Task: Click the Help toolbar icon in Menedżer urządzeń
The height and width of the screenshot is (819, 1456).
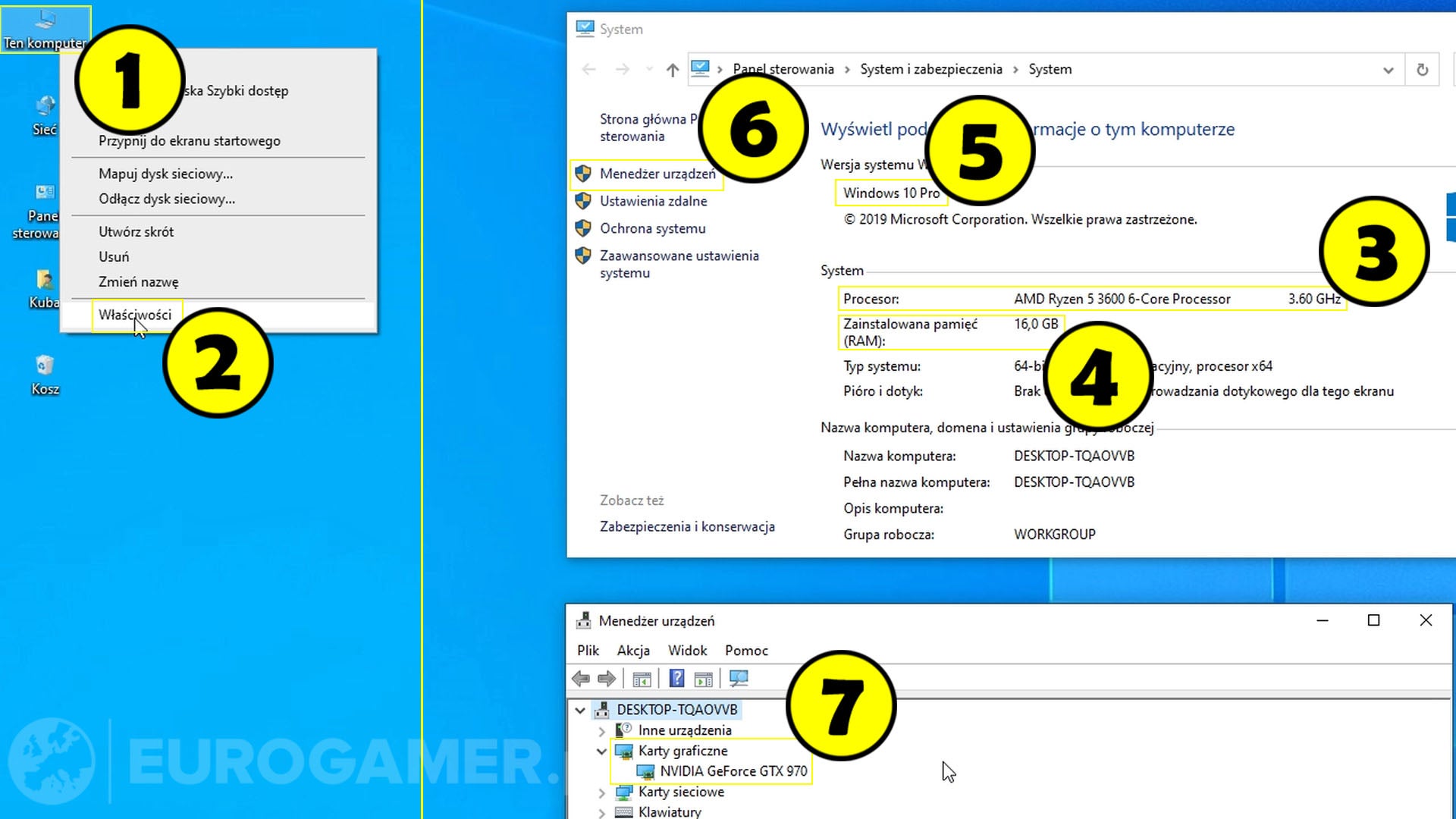Action: click(x=676, y=679)
